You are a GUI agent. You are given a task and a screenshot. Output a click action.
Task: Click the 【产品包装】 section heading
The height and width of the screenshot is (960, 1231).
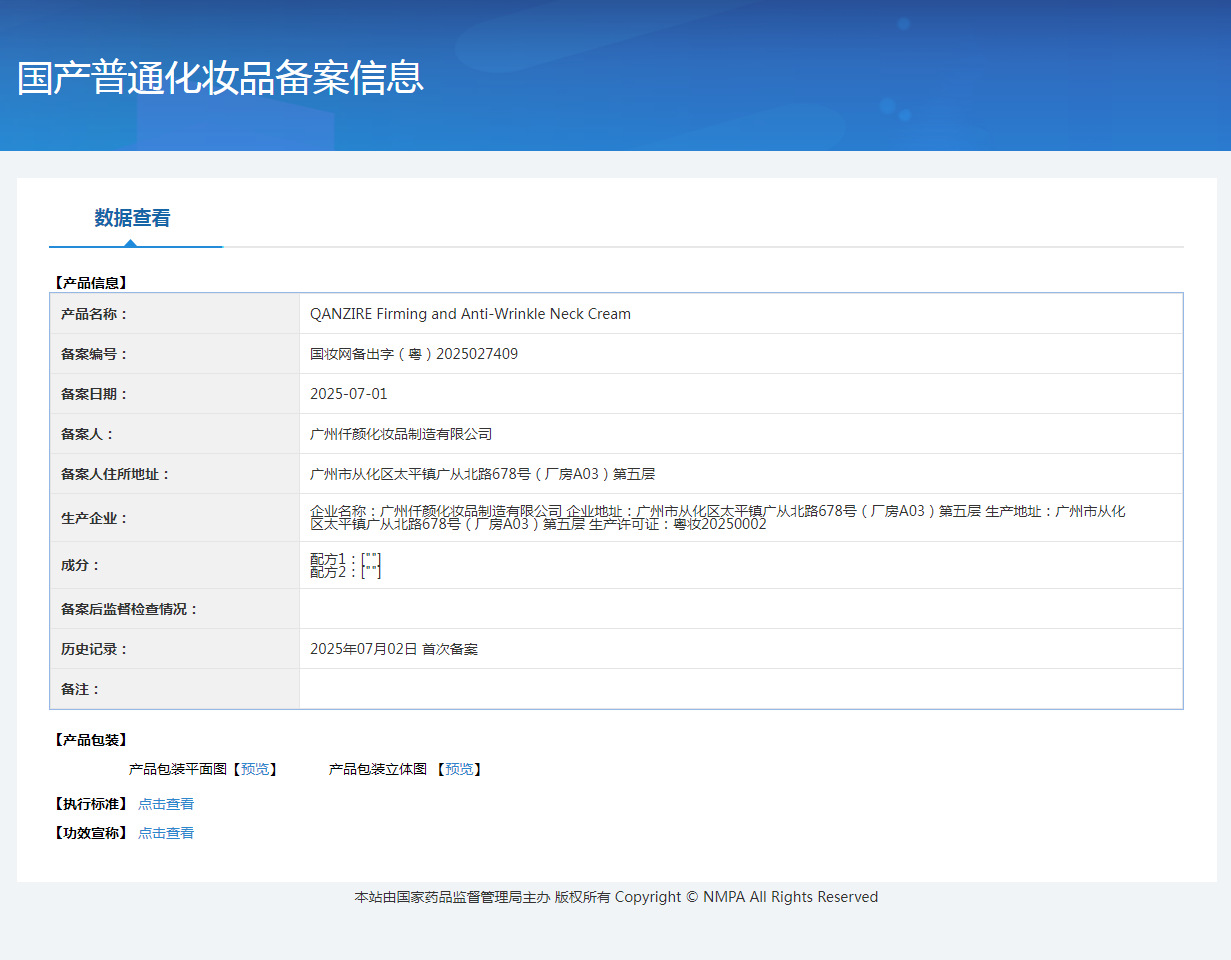[90, 740]
